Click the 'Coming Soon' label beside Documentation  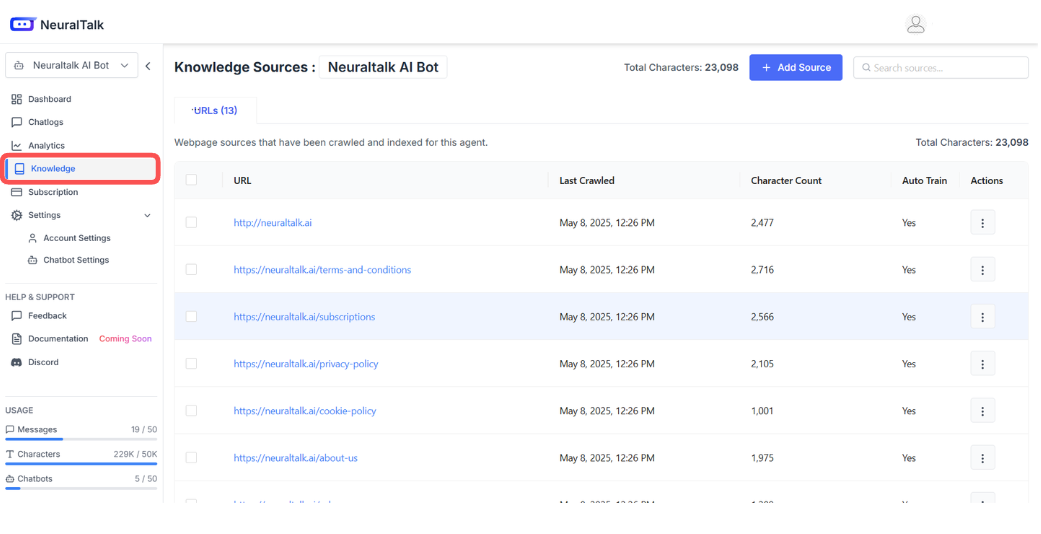pos(125,339)
